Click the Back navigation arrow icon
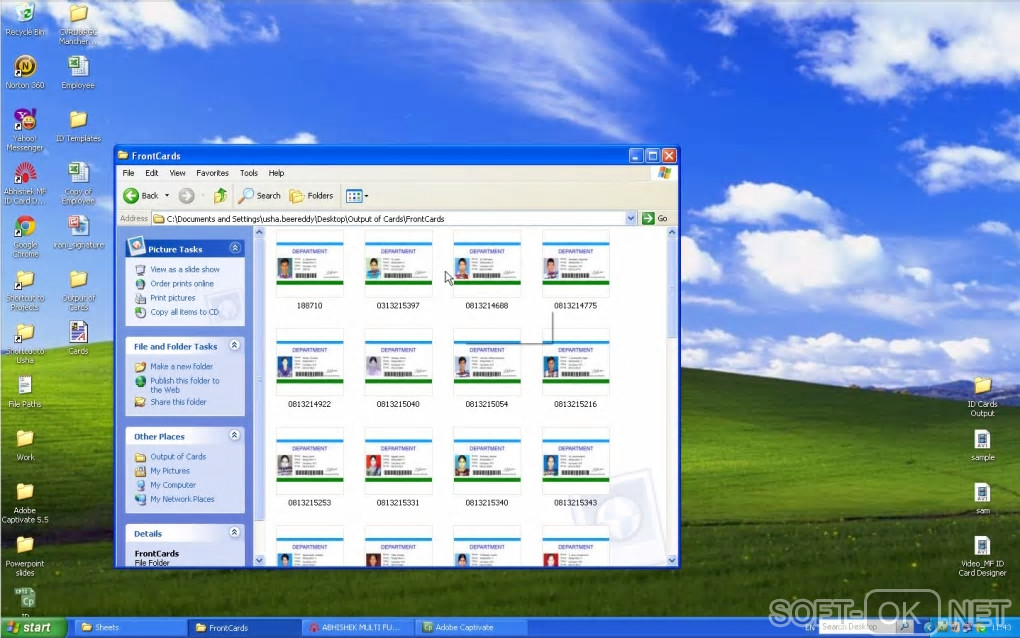The height and width of the screenshot is (638, 1020). click(x=131, y=196)
